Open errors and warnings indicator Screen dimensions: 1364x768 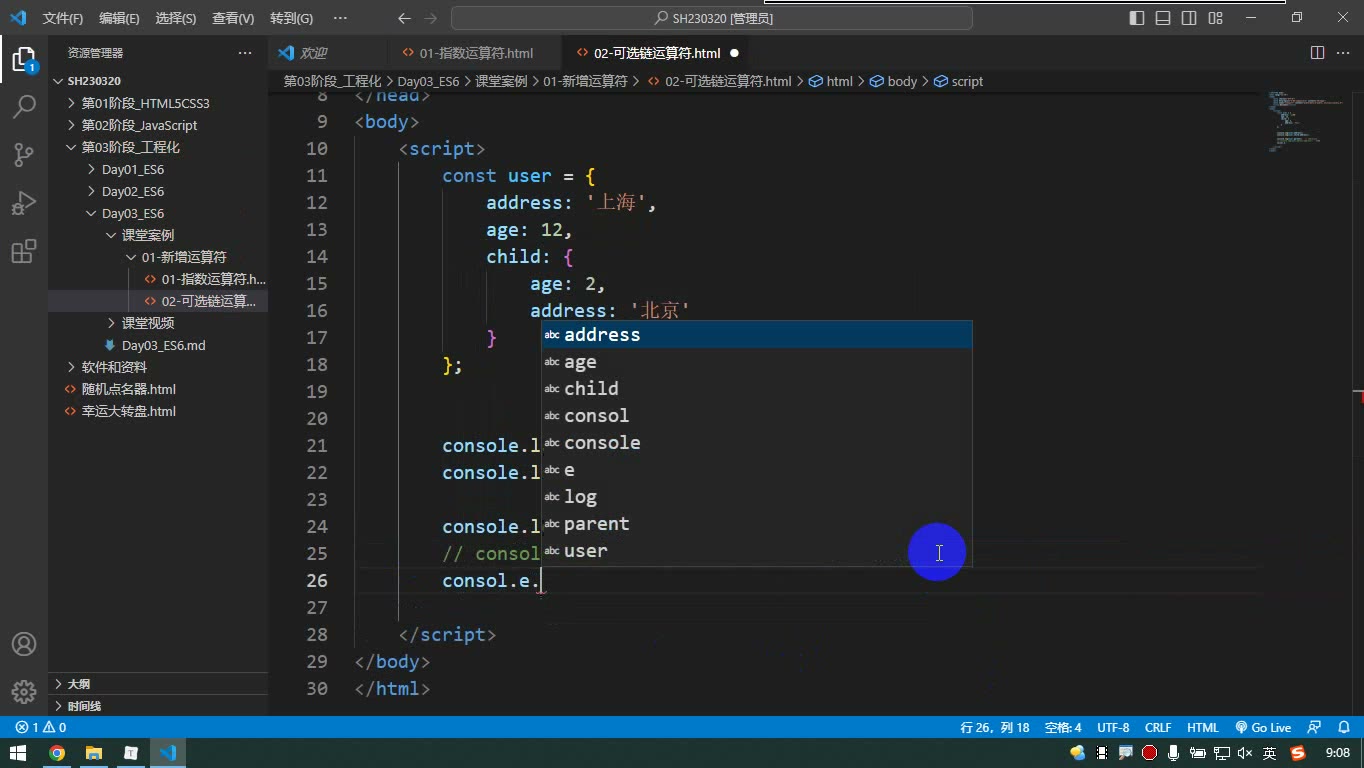[40, 728]
